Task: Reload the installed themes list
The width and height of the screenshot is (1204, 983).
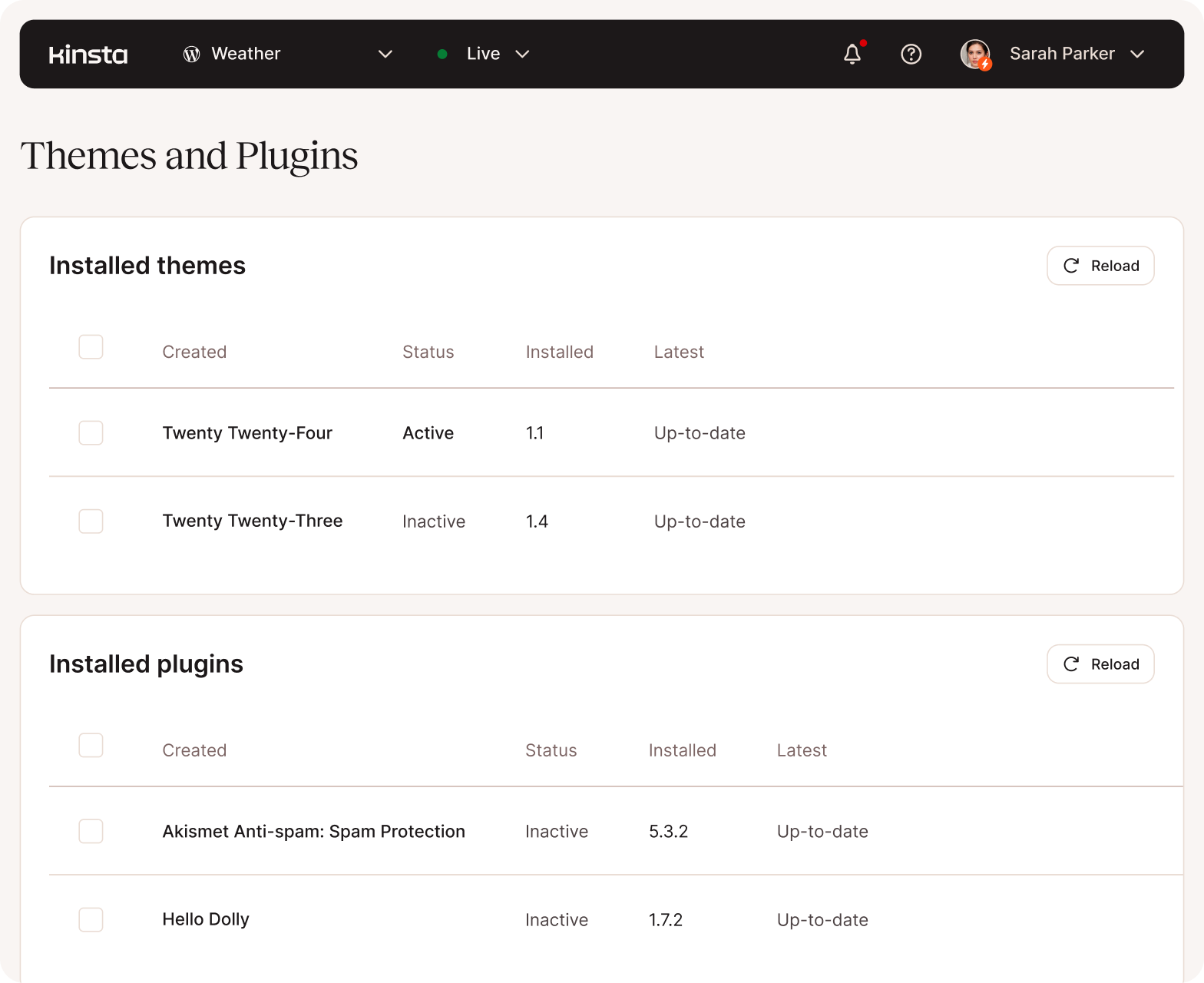Action: pyautogui.click(x=1100, y=266)
